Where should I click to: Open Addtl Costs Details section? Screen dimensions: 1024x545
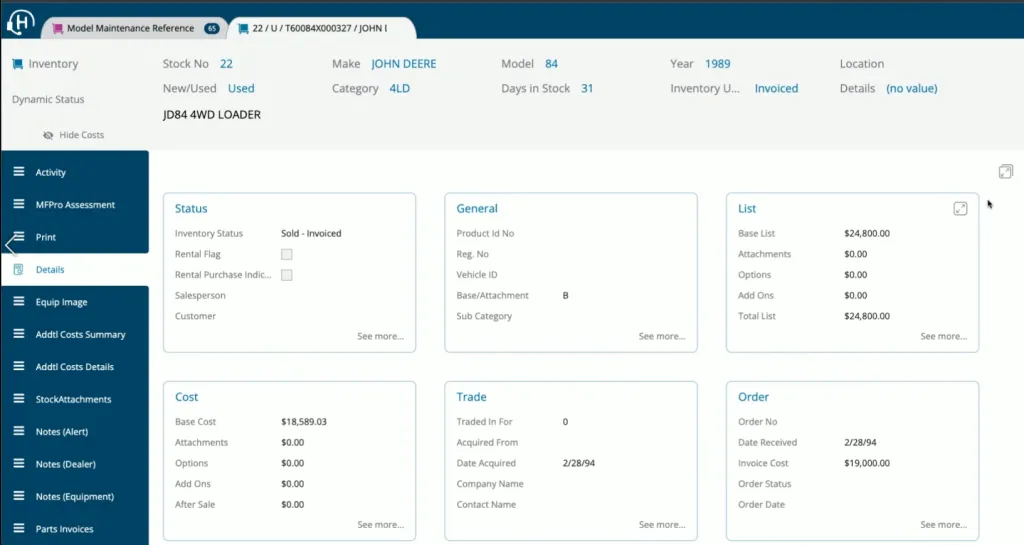coord(74,367)
